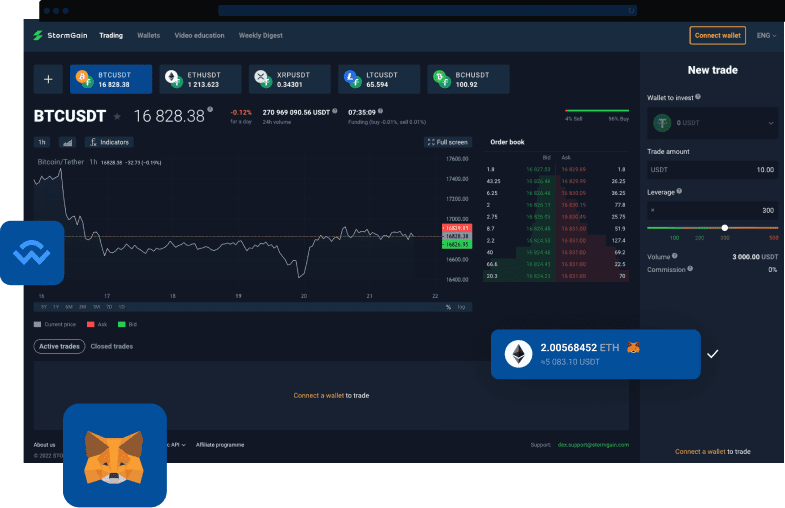The height and width of the screenshot is (508, 785).
Task: Favorite BTCUSDT with the star icon
Action: tap(117, 117)
